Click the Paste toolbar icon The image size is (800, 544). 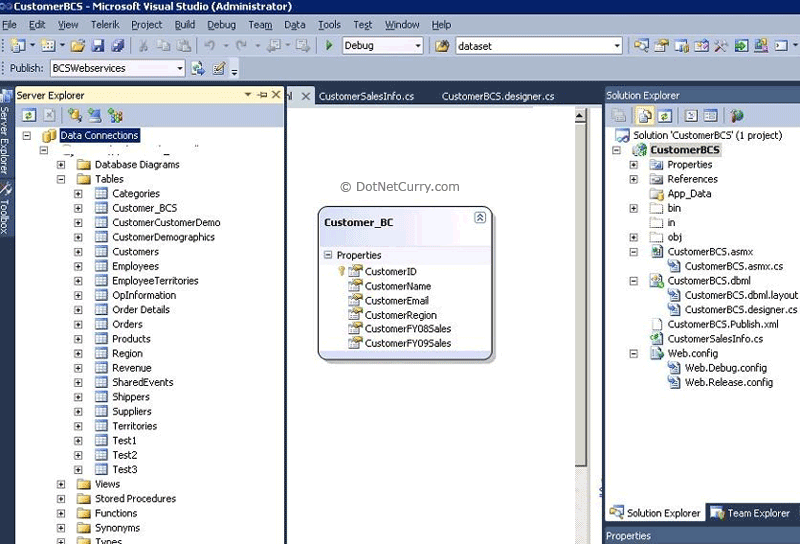184,46
